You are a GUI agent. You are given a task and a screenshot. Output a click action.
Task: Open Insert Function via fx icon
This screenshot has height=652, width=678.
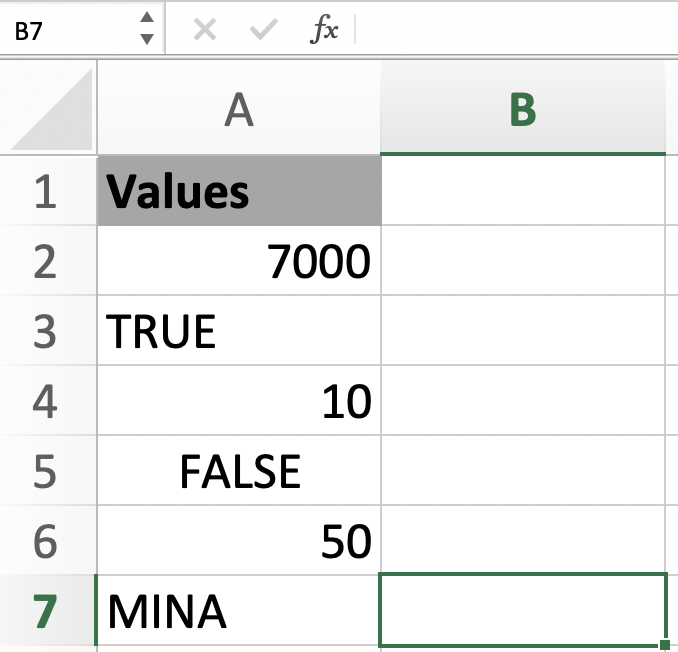click(x=324, y=30)
